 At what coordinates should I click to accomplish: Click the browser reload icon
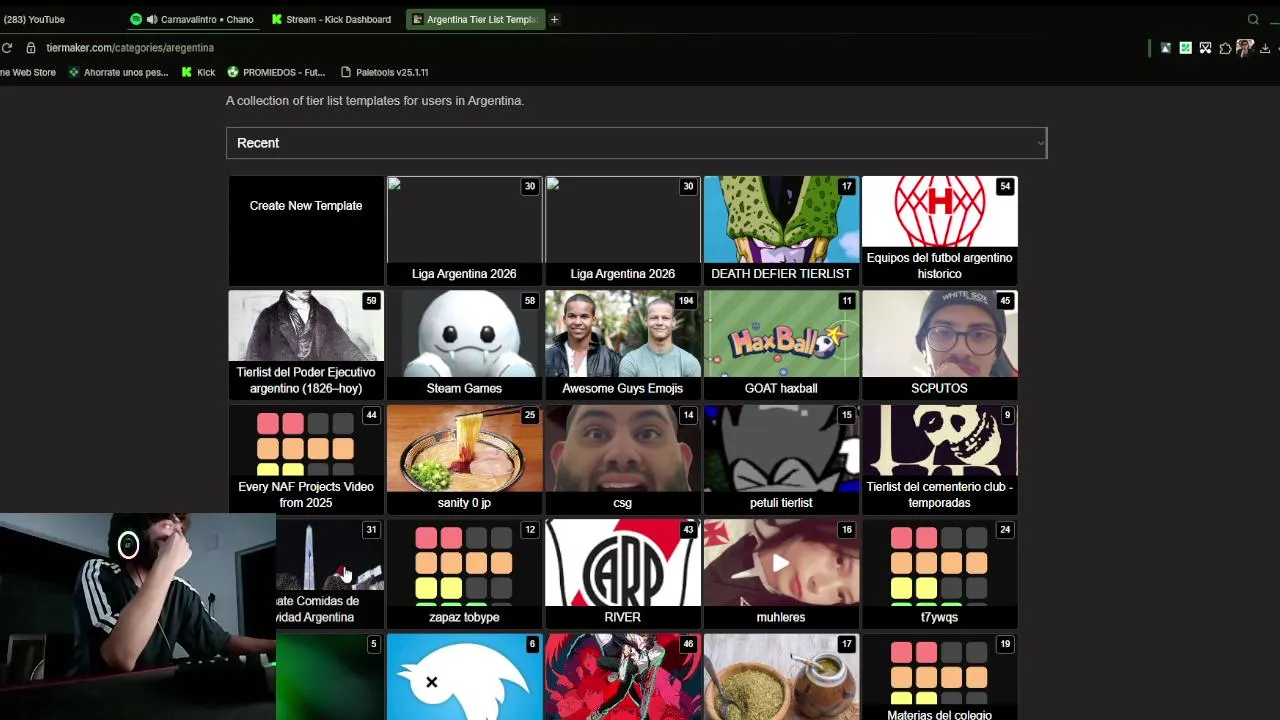(x=6, y=47)
